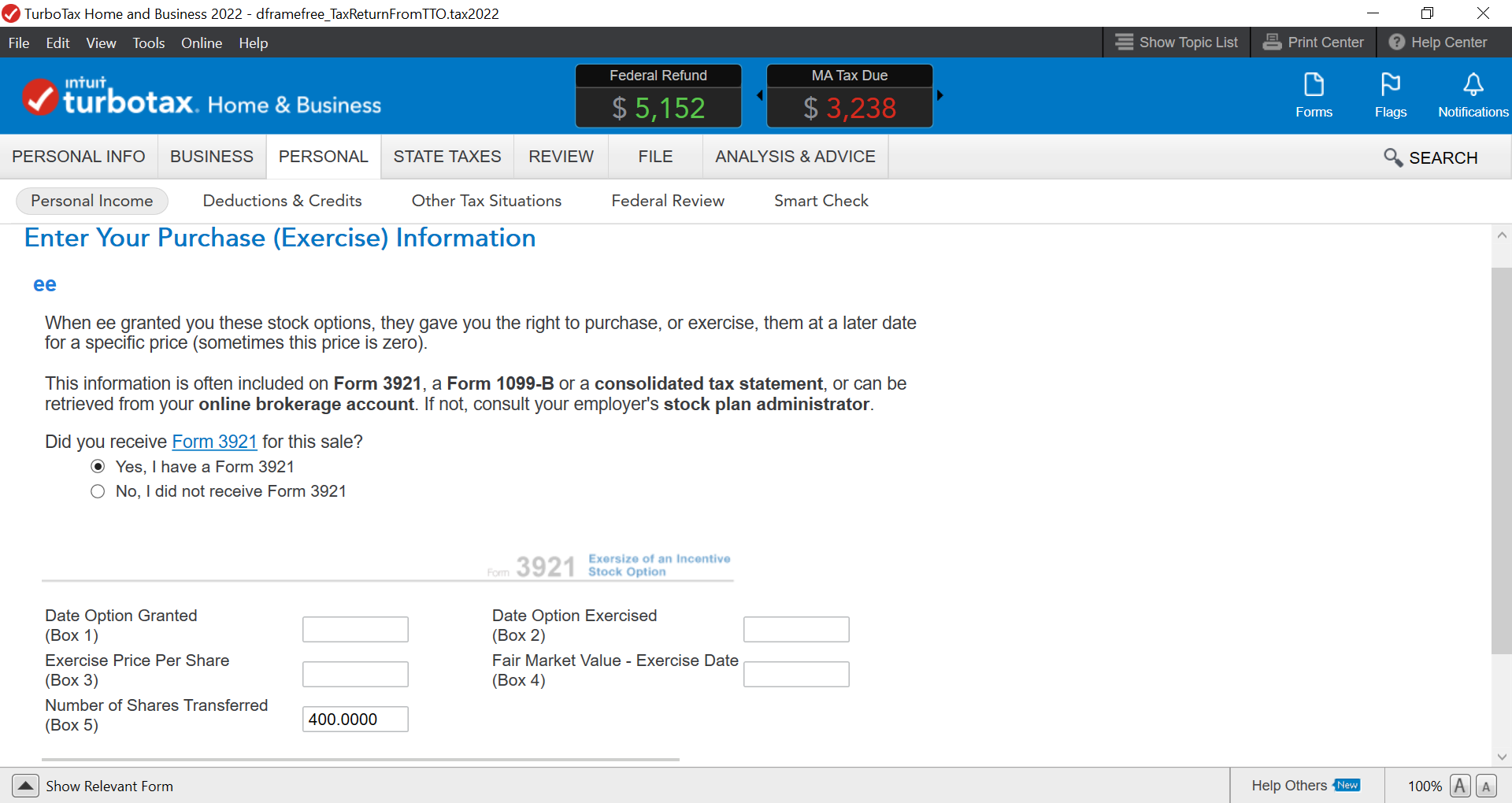Click the smaller font size A icon
This screenshot has height=803, width=1512.
(1486, 786)
